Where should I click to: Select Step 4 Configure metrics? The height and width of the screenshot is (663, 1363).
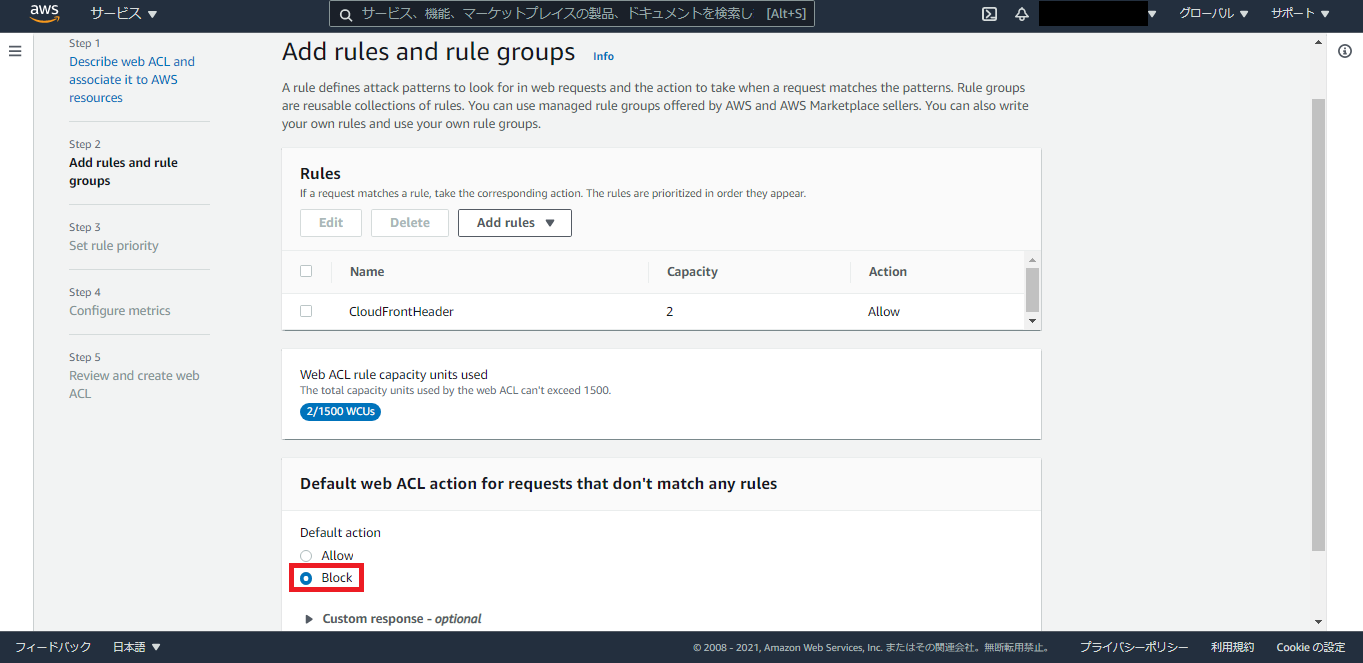pyautogui.click(x=120, y=311)
